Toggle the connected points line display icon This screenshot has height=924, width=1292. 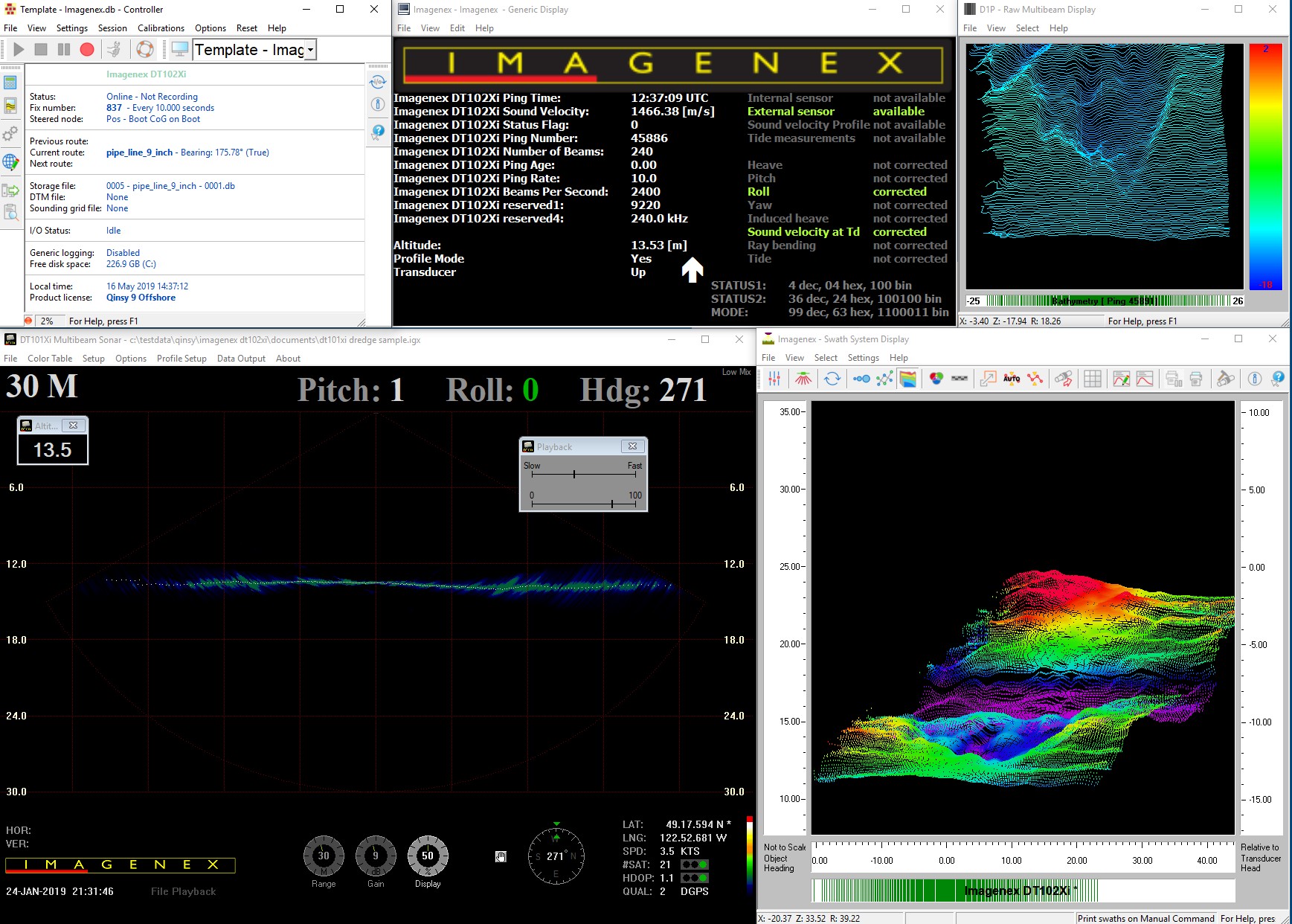[x=884, y=379]
